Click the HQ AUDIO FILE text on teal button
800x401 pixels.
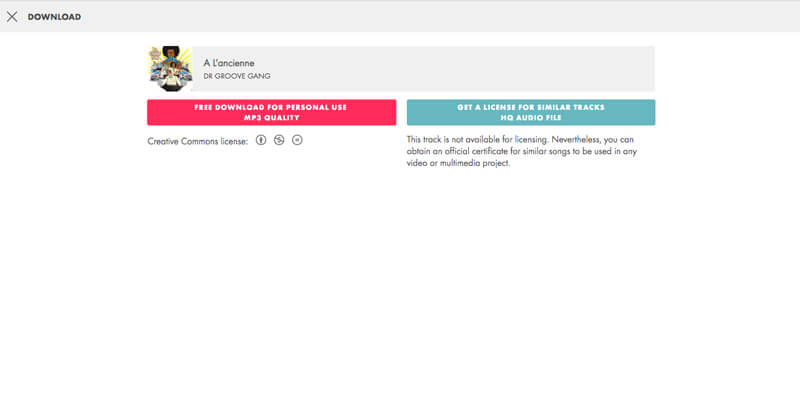point(530,118)
